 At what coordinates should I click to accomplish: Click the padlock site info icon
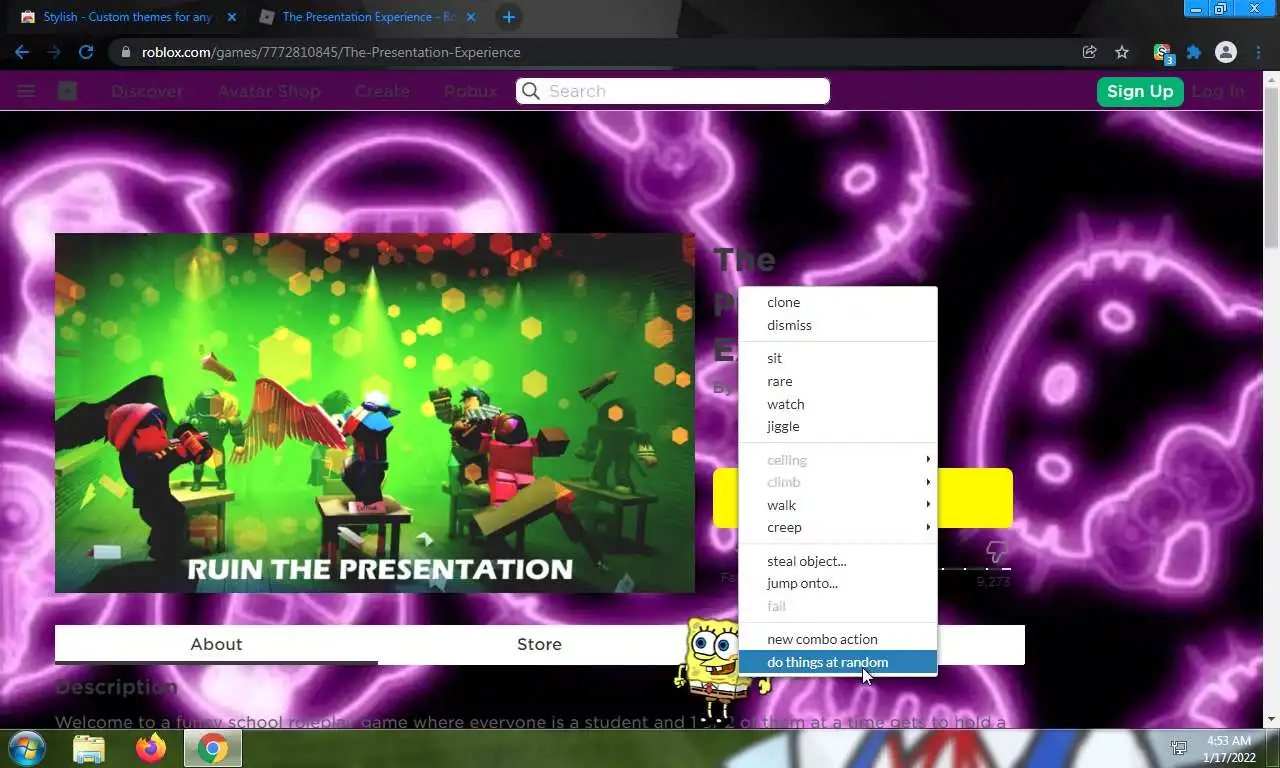click(125, 52)
